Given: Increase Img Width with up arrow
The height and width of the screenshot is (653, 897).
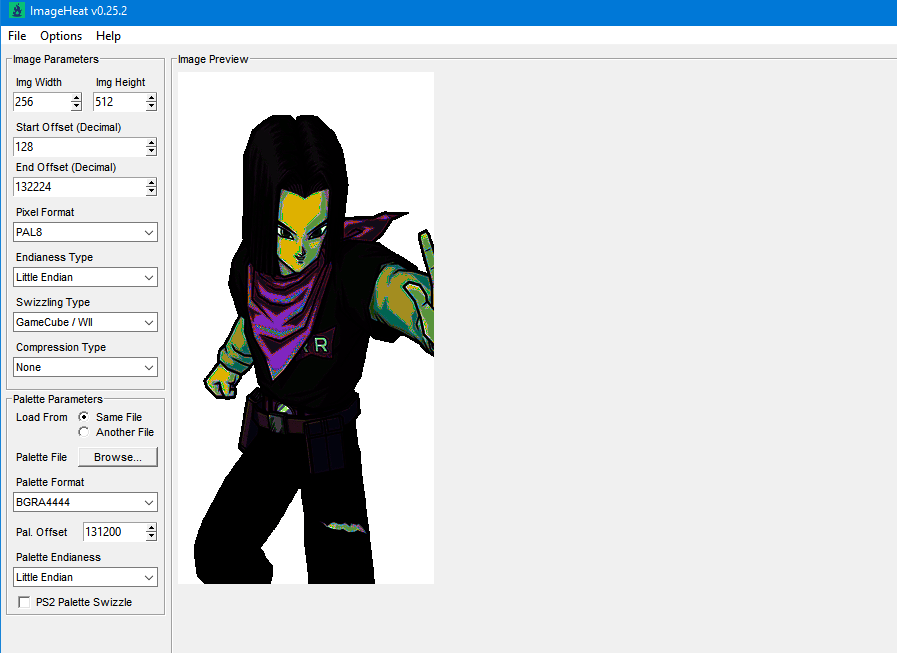Looking at the screenshot, I should pyautogui.click(x=76, y=98).
